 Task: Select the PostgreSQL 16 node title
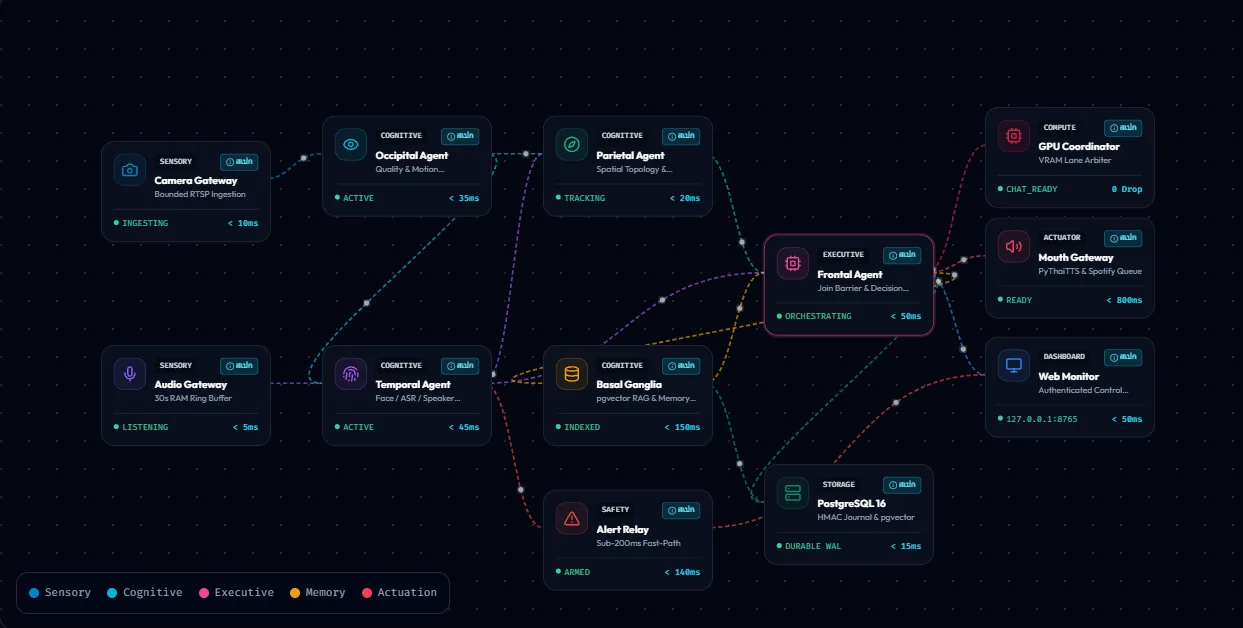click(852, 503)
